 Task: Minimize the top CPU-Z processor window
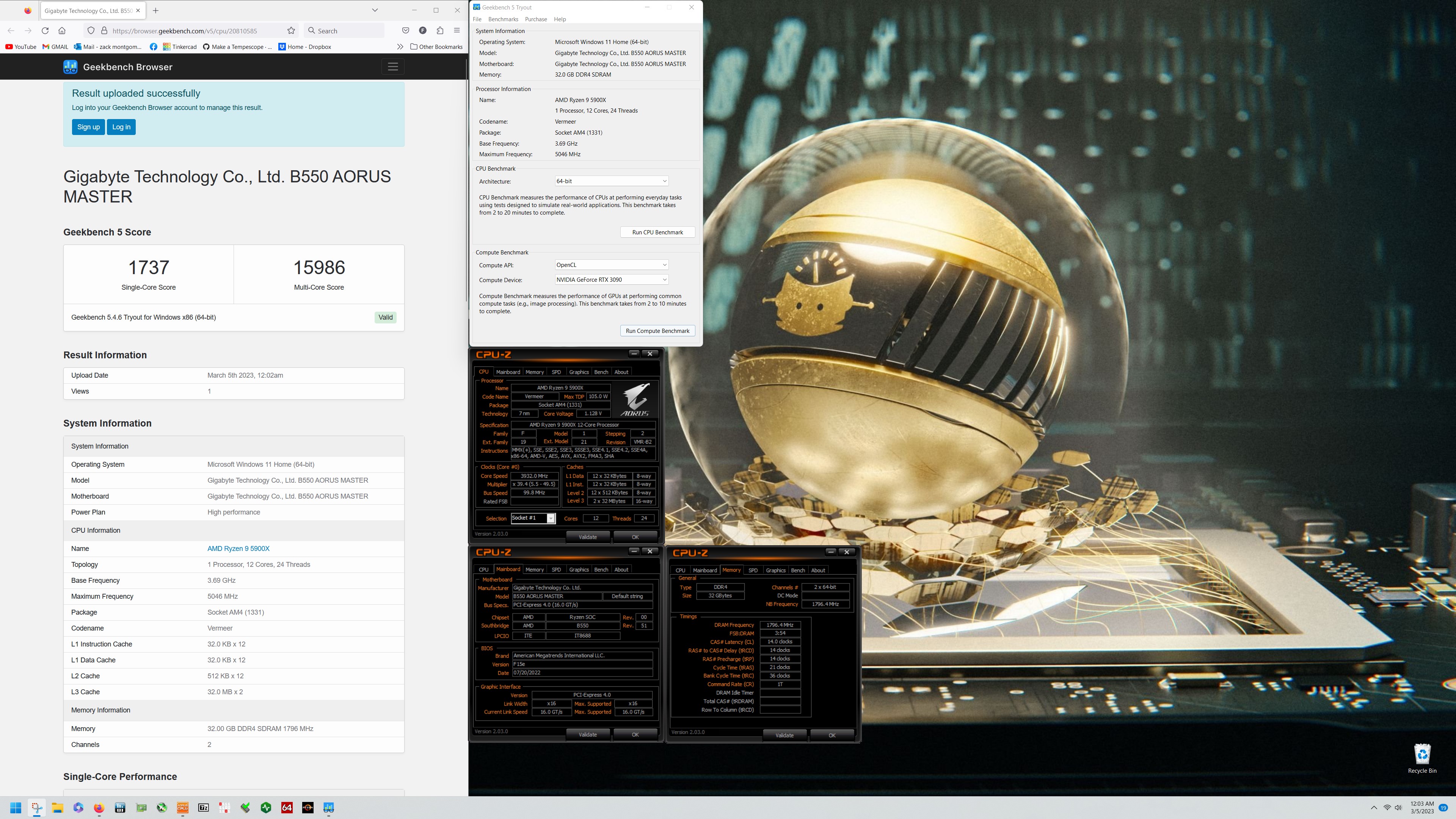pos(634,353)
